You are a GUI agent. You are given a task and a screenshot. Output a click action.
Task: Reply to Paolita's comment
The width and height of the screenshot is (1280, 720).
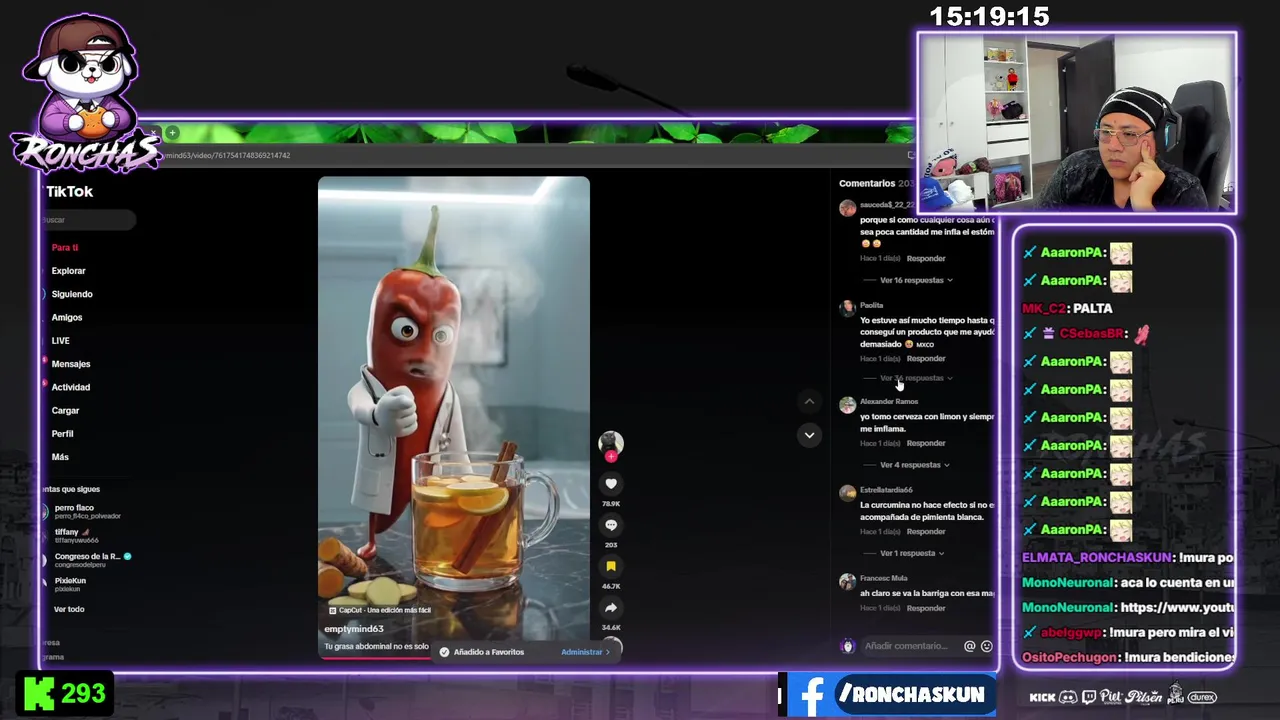[x=926, y=358]
